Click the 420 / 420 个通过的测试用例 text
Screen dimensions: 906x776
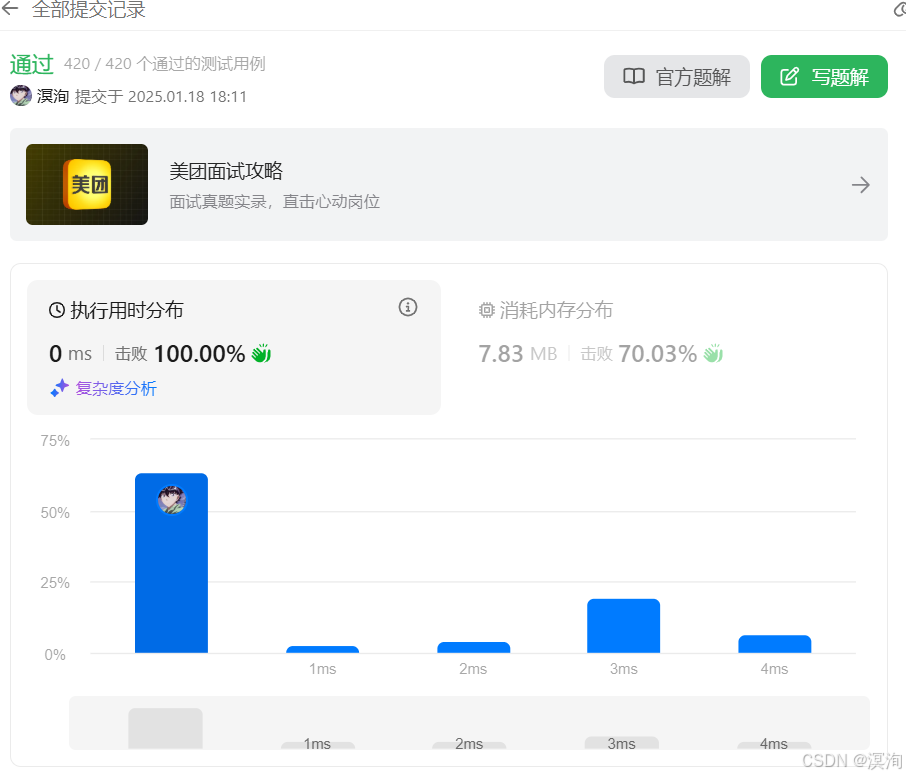pyautogui.click(x=165, y=64)
